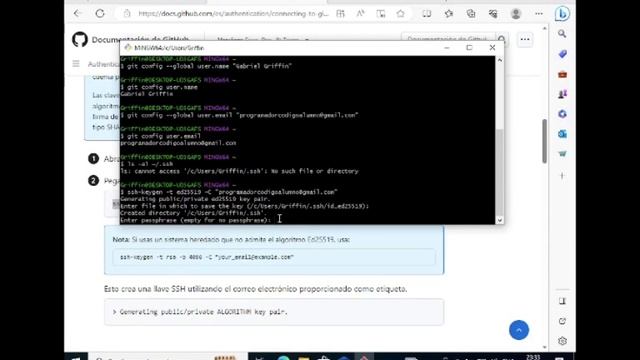Reload the page with the refresh icon
This screenshot has height=360, width=640.
click(x=100, y=13)
